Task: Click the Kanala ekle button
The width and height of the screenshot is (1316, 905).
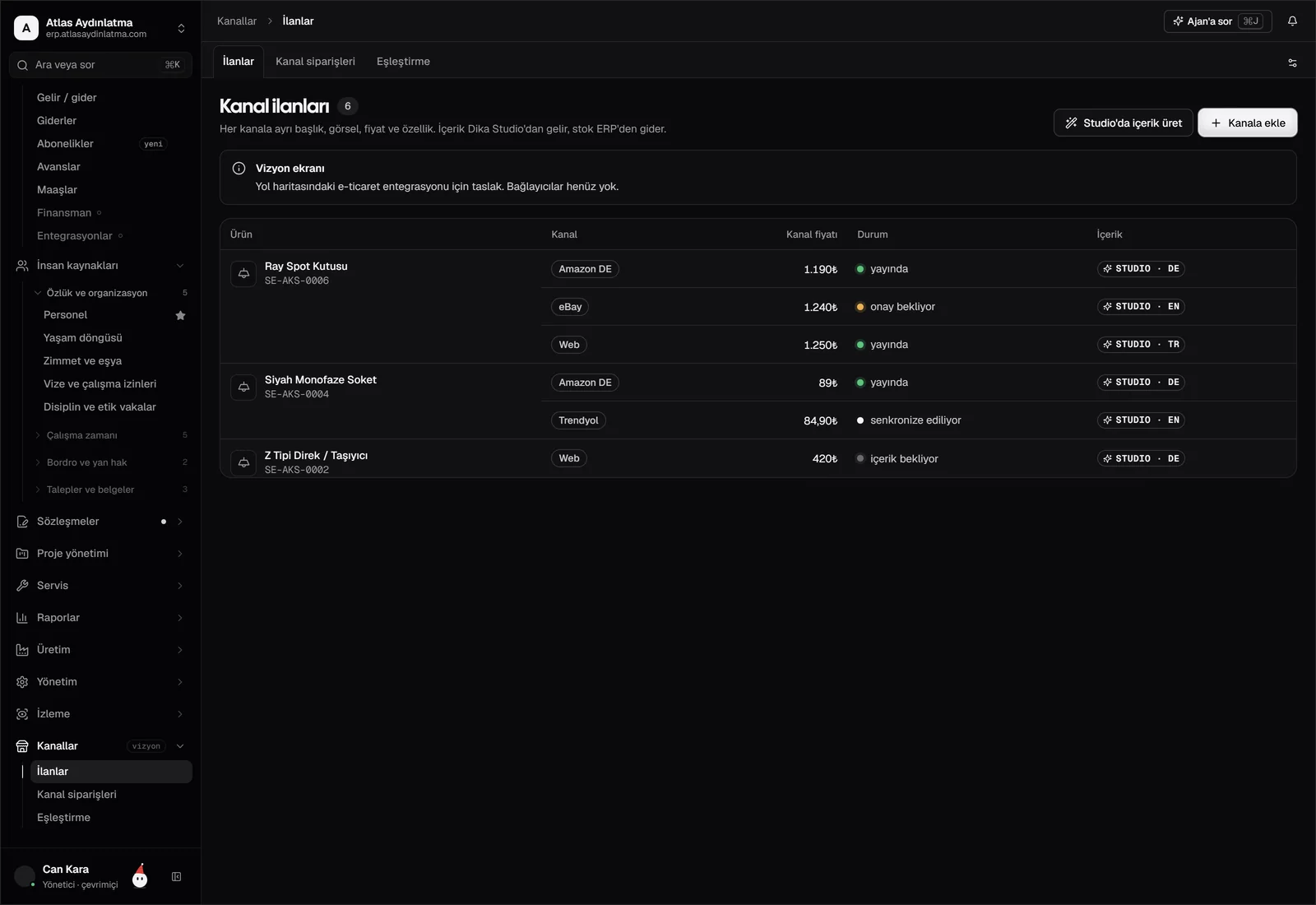Action: click(1248, 123)
